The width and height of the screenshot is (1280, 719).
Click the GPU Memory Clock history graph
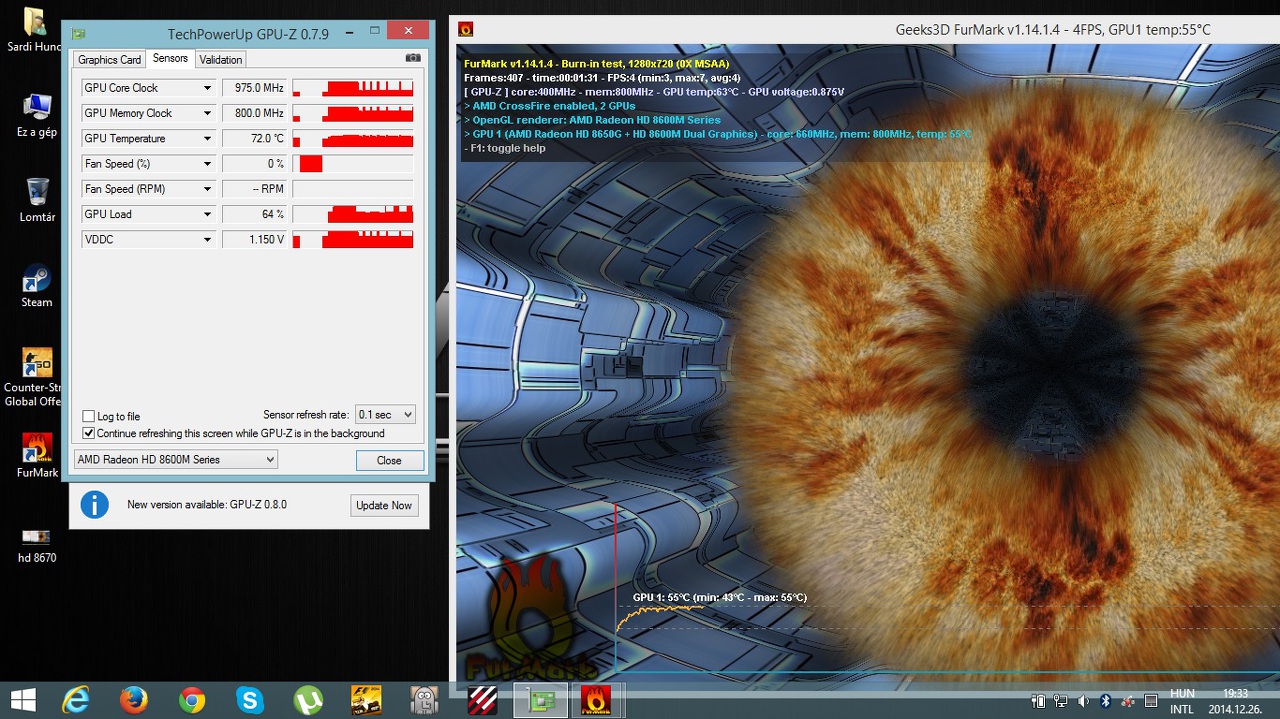point(353,113)
